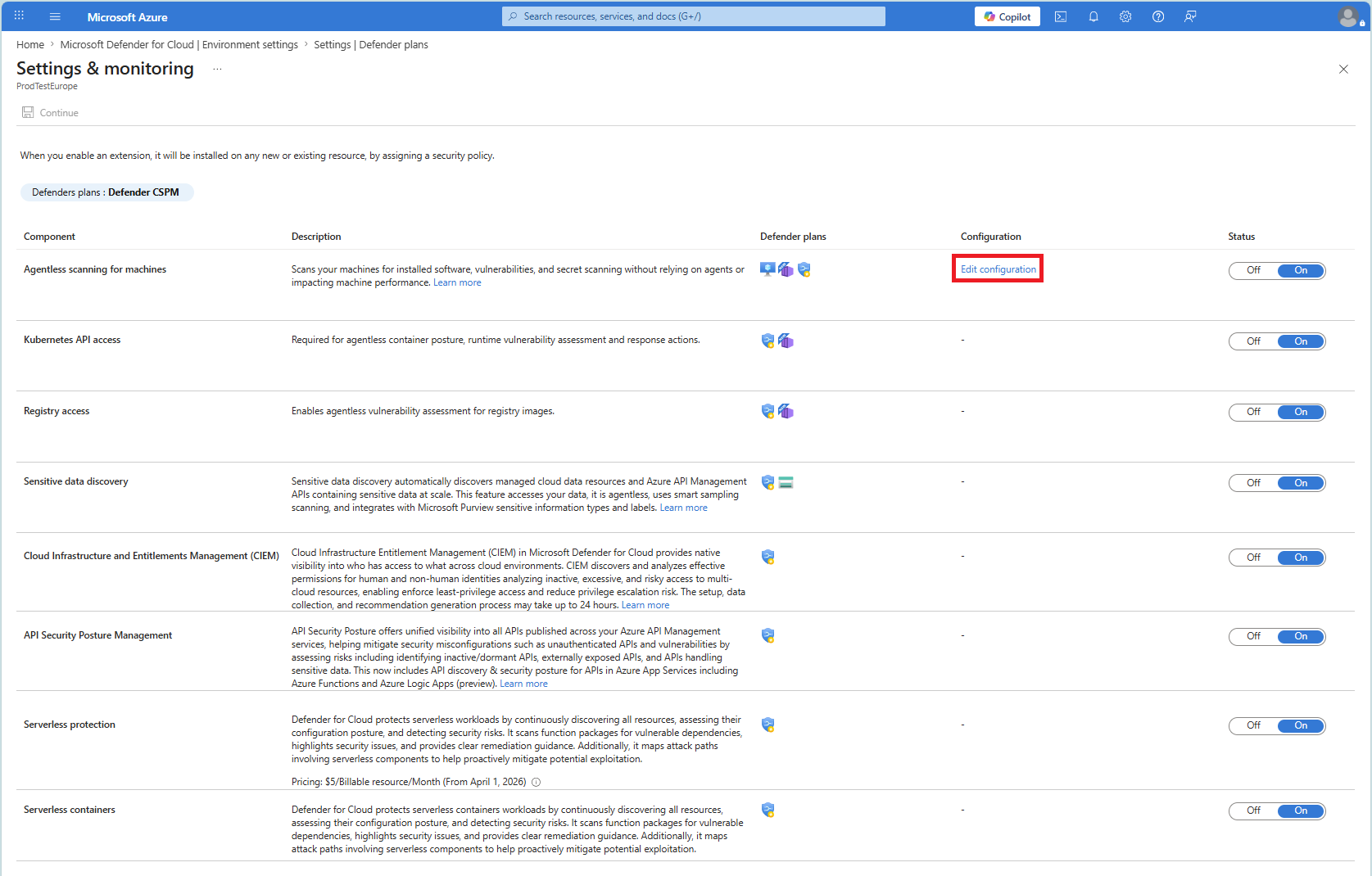Viewport: 1372px width, 876px height.
Task: Open portal settings gear
Action: click(1125, 16)
